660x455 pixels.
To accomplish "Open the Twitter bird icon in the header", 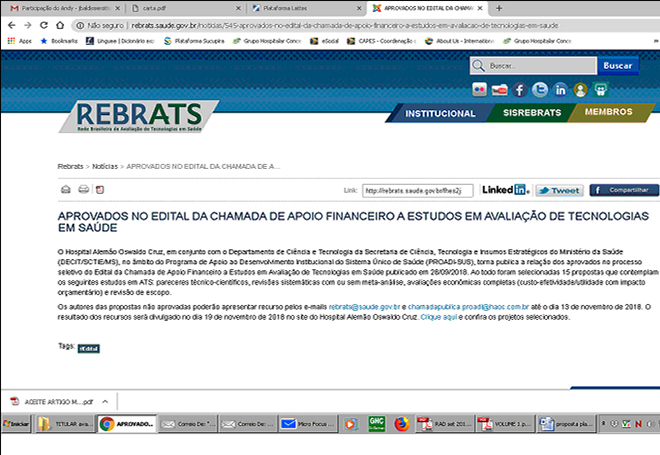I will [x=540, y=90].
